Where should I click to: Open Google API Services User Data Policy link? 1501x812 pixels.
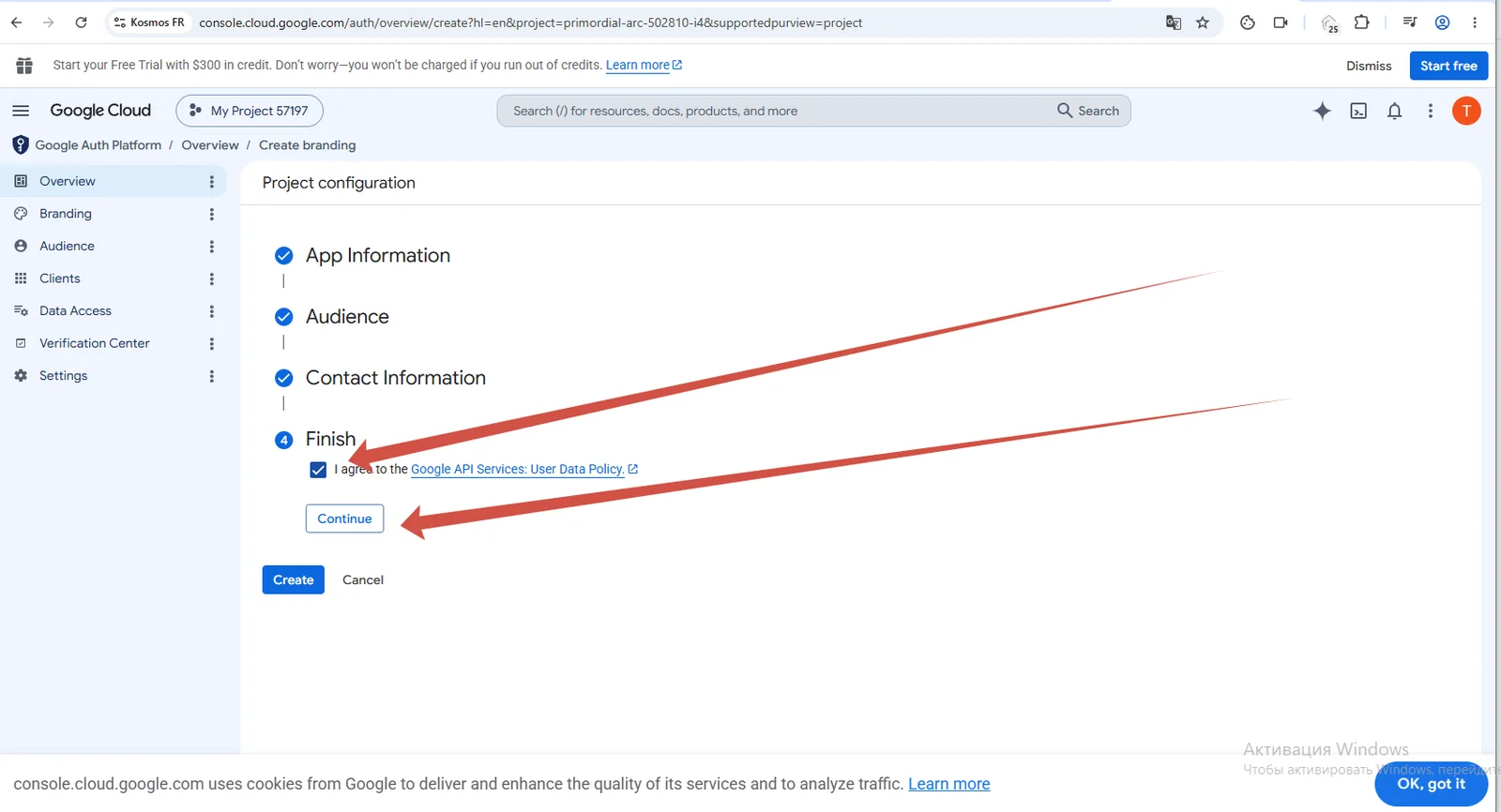point(524,470)
